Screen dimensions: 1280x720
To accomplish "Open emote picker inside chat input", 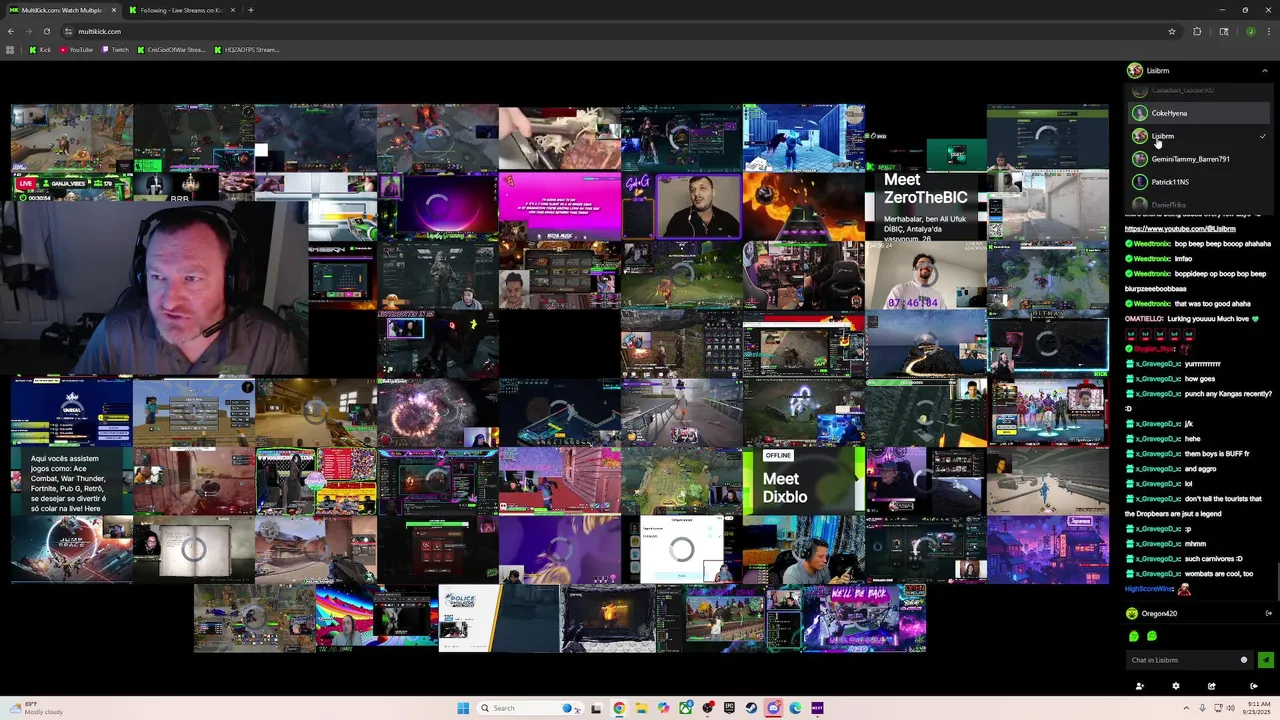I will click(x=1244, y=660).
